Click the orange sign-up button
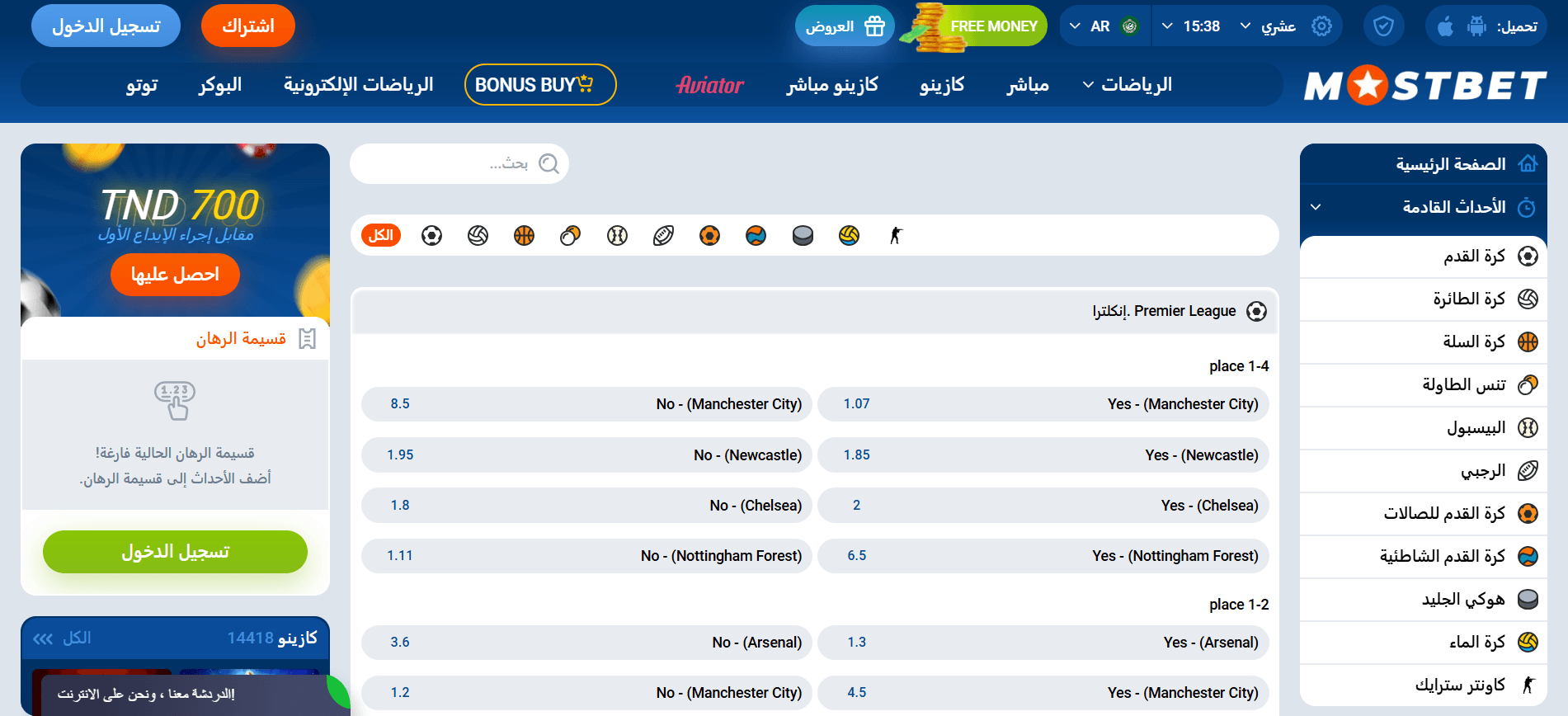Viewport: 1568px width, 716px height. [x=247, y=26]
